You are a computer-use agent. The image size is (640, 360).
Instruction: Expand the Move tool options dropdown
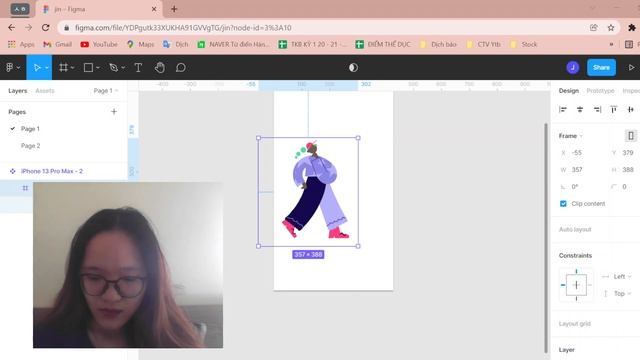click(x=47, y=68)
